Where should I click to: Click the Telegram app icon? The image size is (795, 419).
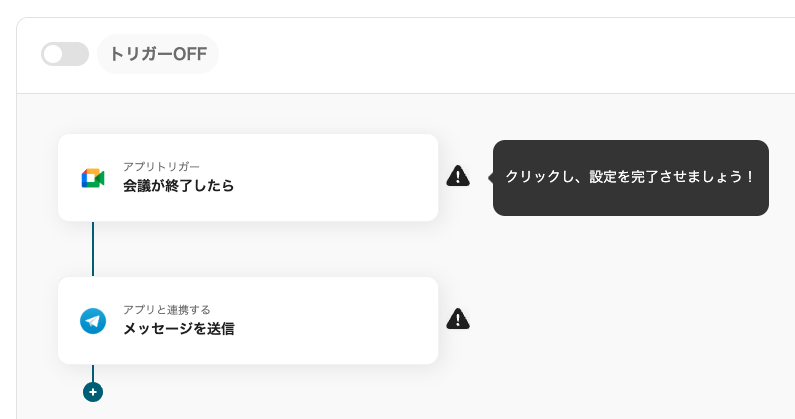[93, 321]
